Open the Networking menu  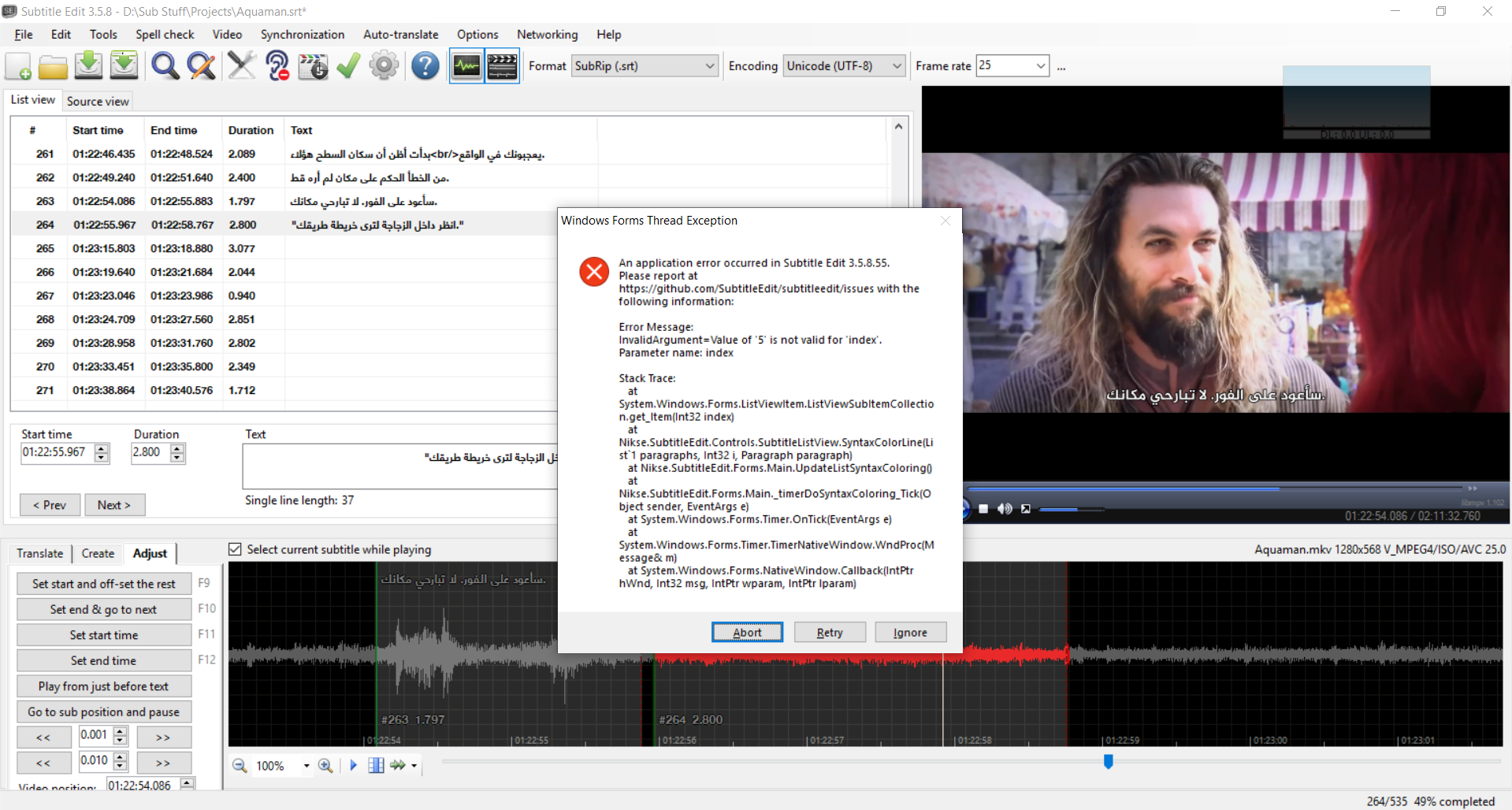(x=547, y=35)
